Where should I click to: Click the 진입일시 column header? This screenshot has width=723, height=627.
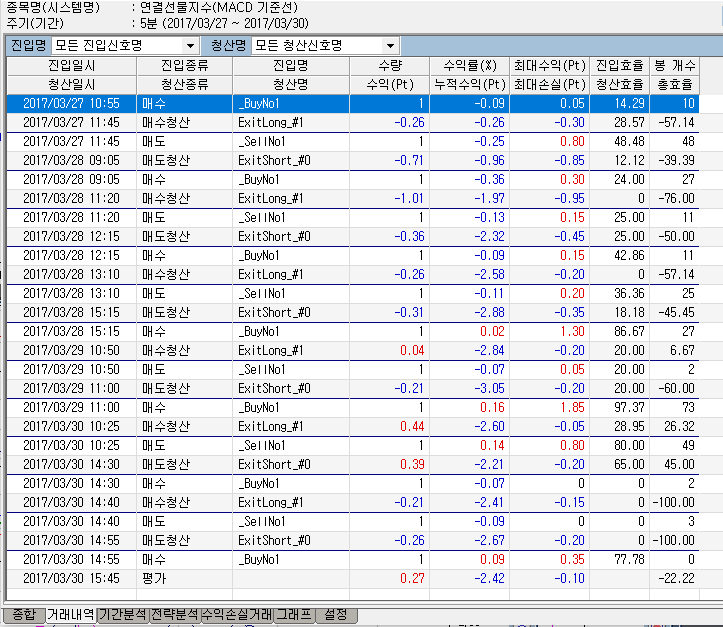71,66
